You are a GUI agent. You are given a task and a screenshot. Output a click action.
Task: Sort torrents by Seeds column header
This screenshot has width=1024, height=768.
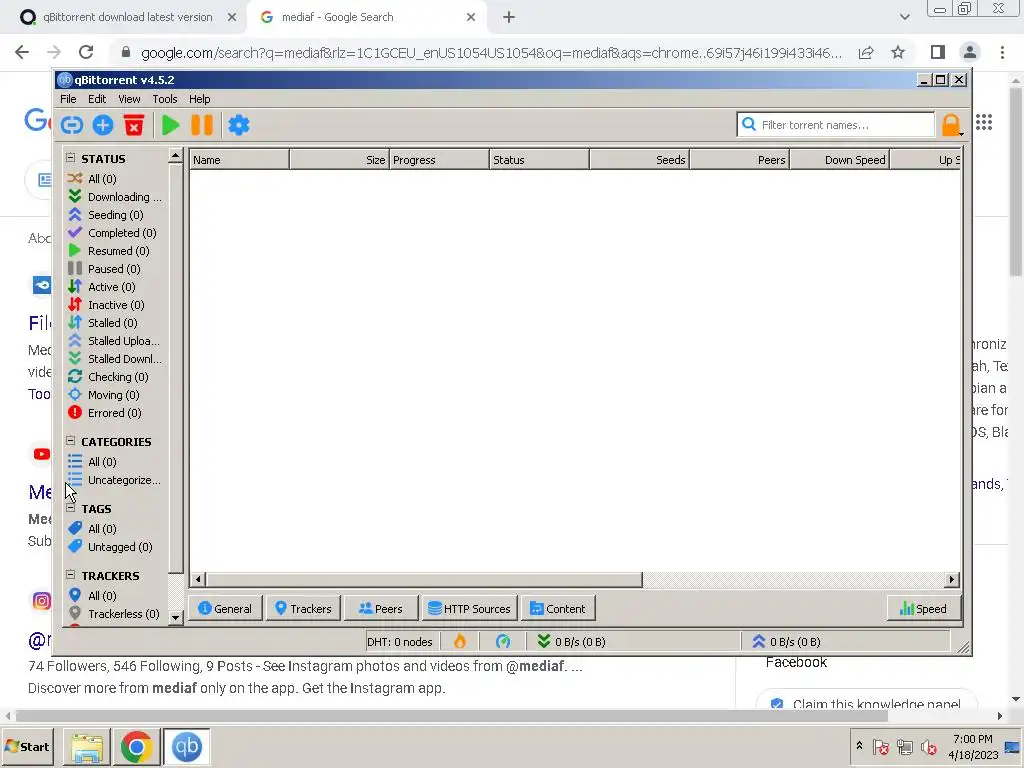point(639,160)
